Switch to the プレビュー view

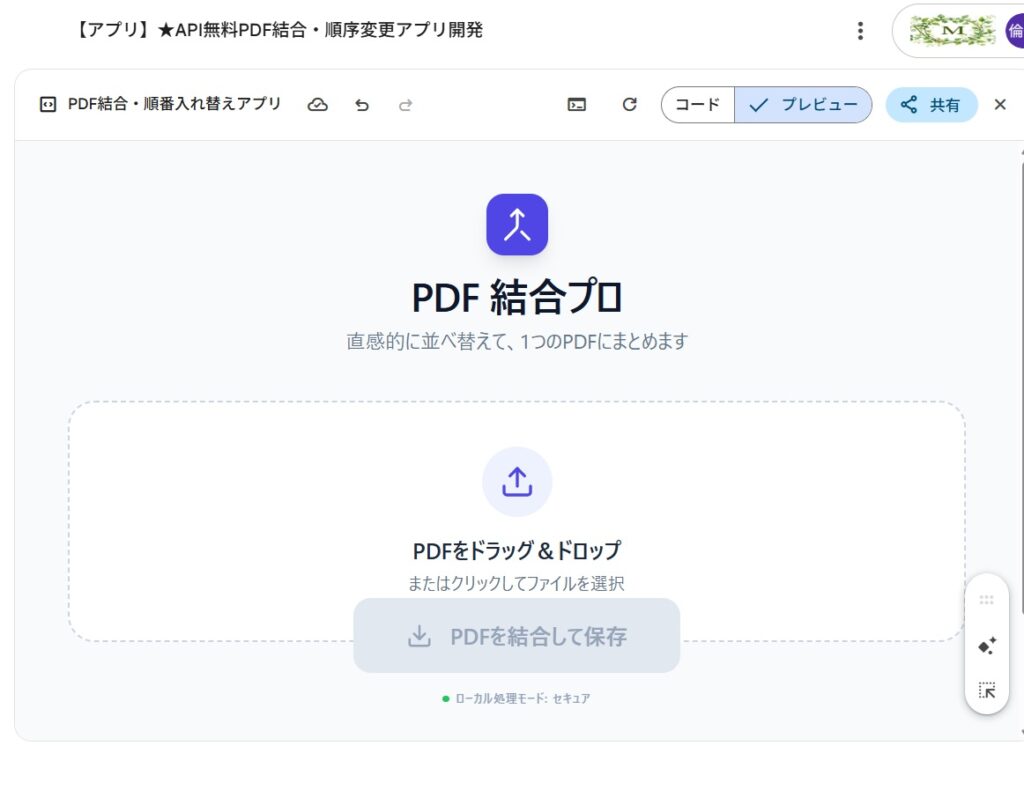click(x=803, y=104)
